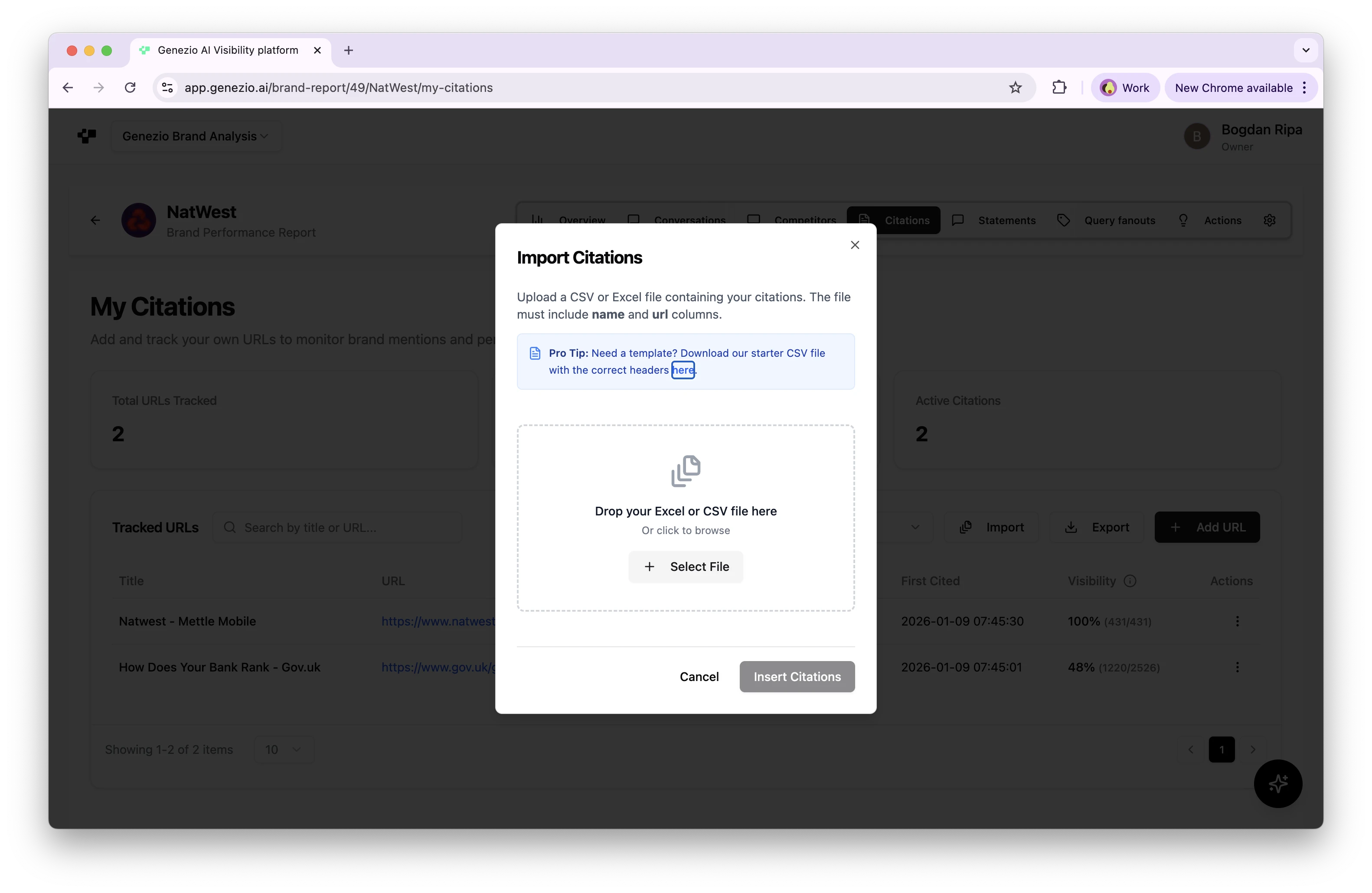Click the stacked files icon in drop zone

tap(686, 471)
